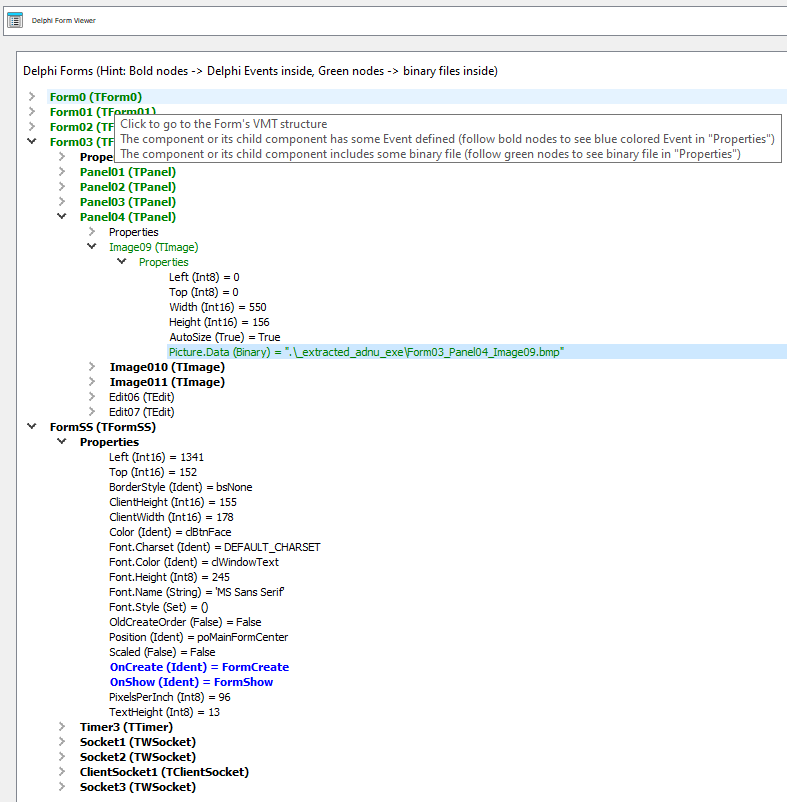Collapse the Image09 (TImage) node

[92, 247]
